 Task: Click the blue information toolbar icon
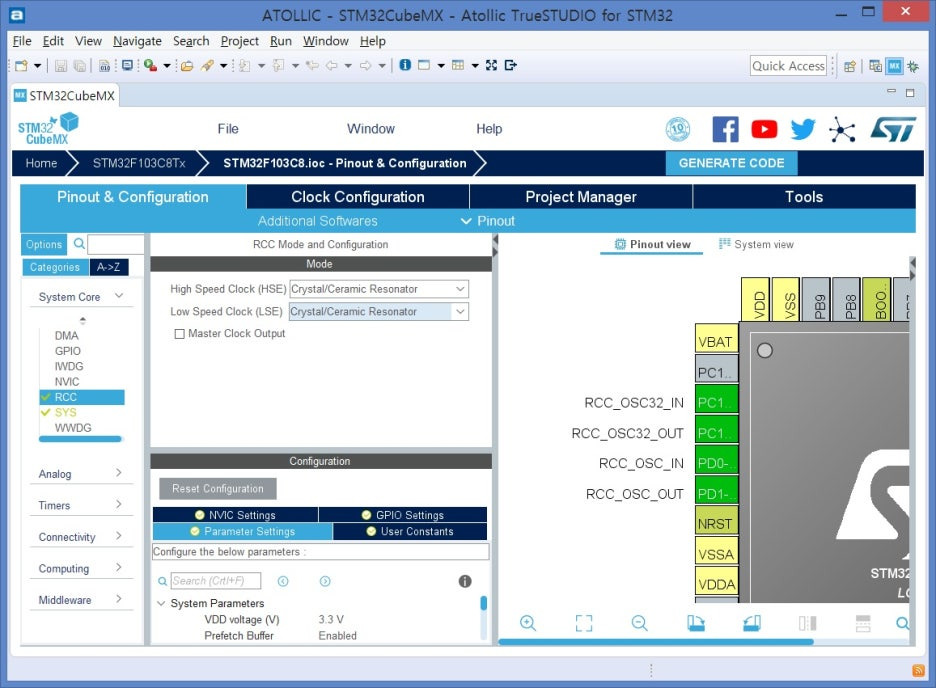[405, 64]
